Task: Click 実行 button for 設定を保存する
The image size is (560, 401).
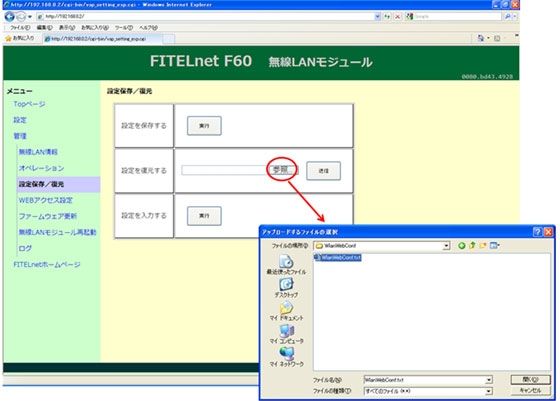Action: (204, 126)
